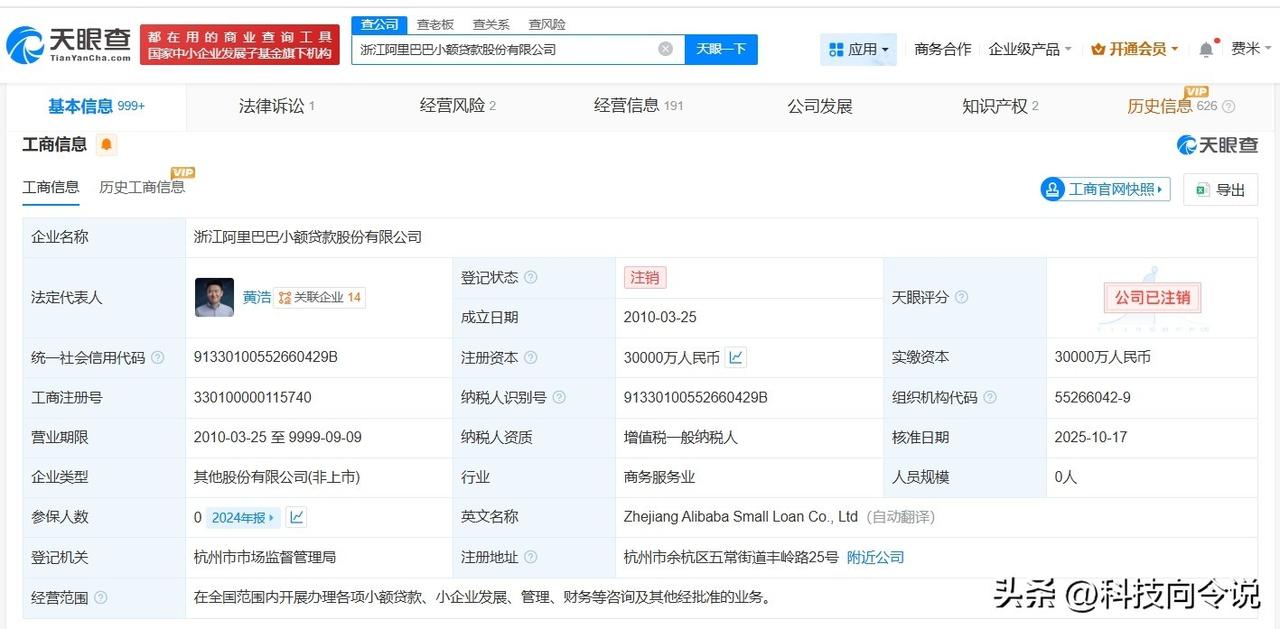Screen dimensions: 1280x629
Task: Open the 附近公司 link
Action: coord(875,557)
